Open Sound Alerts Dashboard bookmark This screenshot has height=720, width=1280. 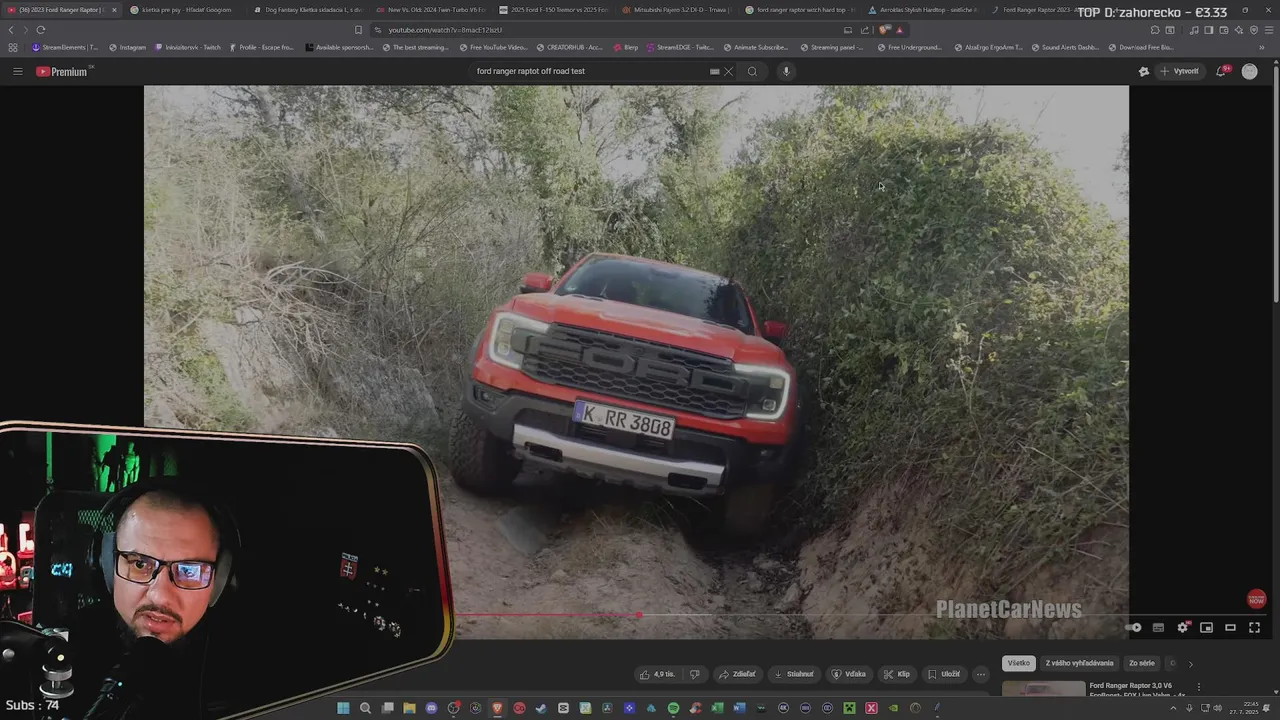pyautogui.click(x=1065, y=47)
